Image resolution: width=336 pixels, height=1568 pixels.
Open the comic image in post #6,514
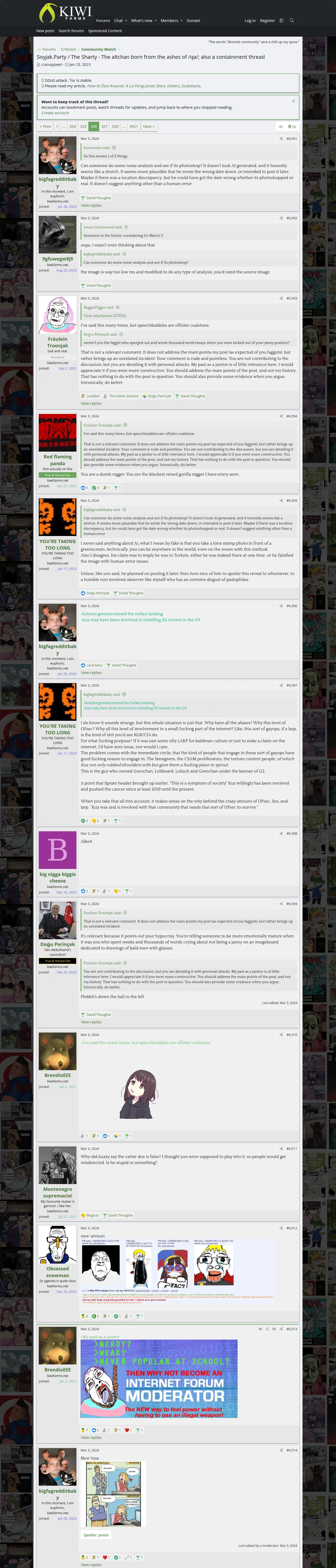(113, 1494)
